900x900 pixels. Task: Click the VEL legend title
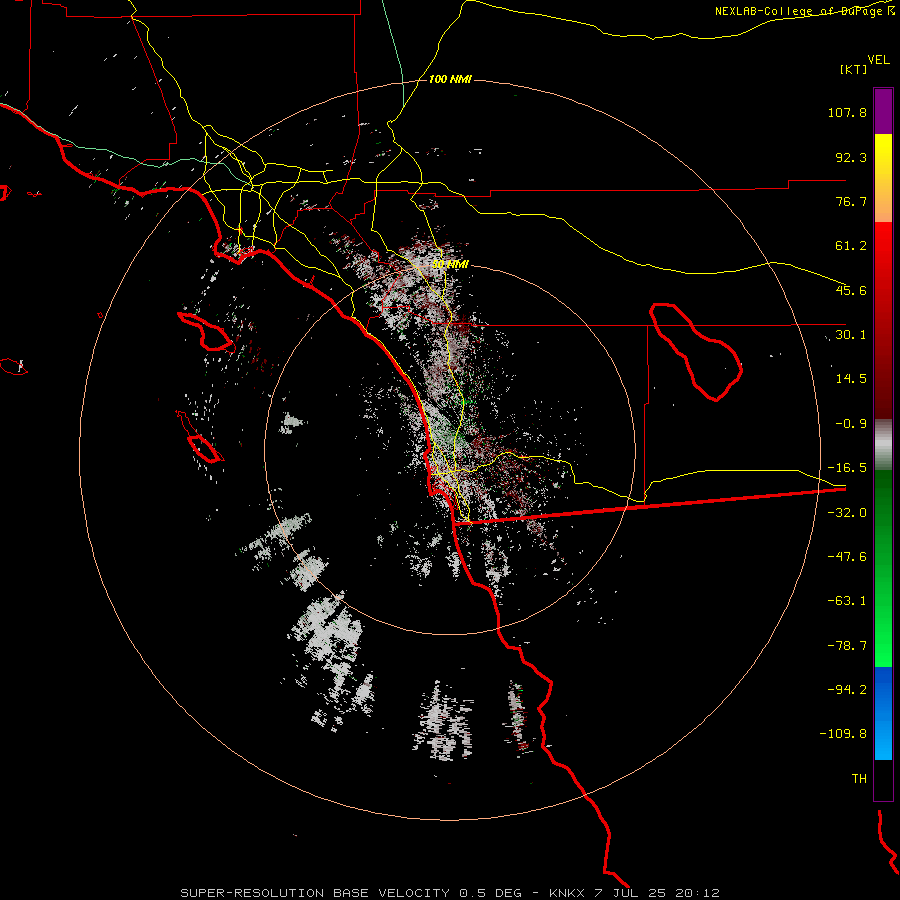pos(878,60)
